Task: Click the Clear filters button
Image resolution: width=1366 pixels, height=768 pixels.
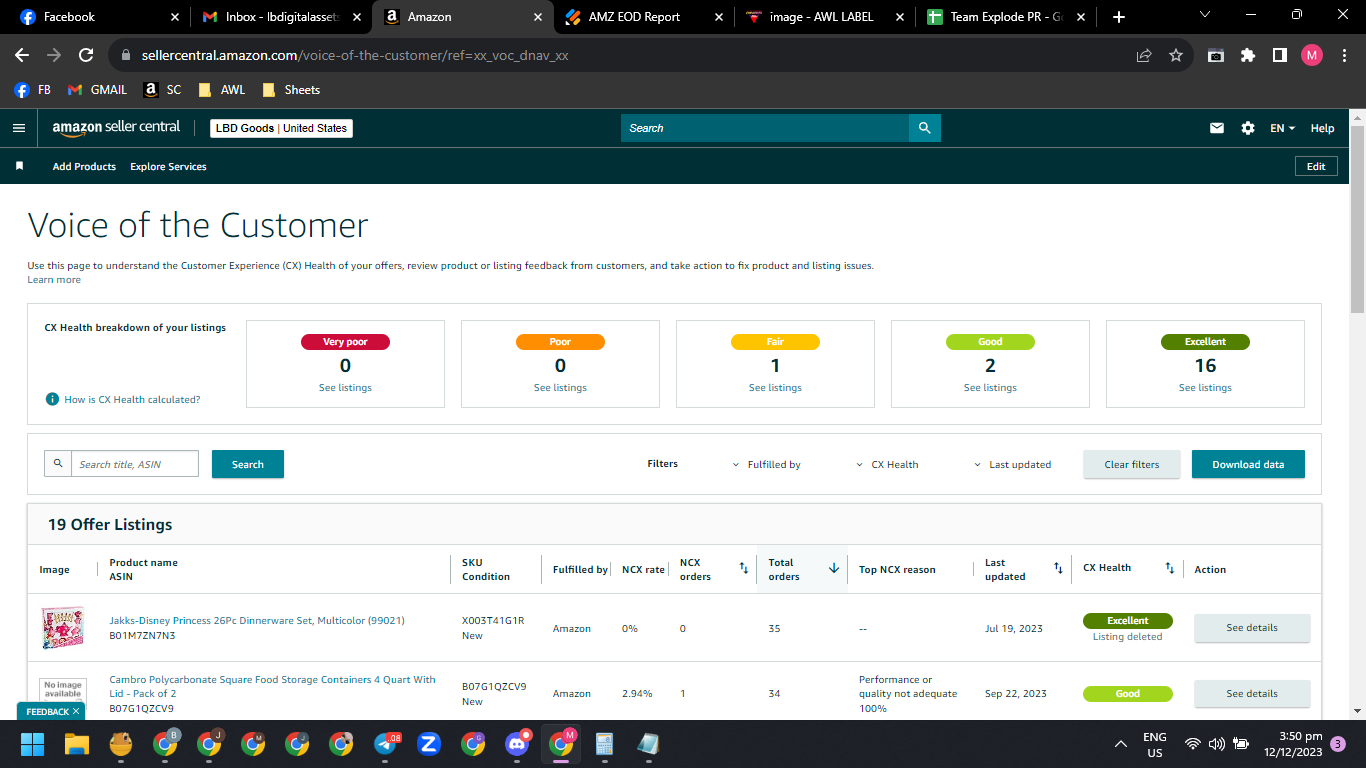Action: (x=1132, y=464)
